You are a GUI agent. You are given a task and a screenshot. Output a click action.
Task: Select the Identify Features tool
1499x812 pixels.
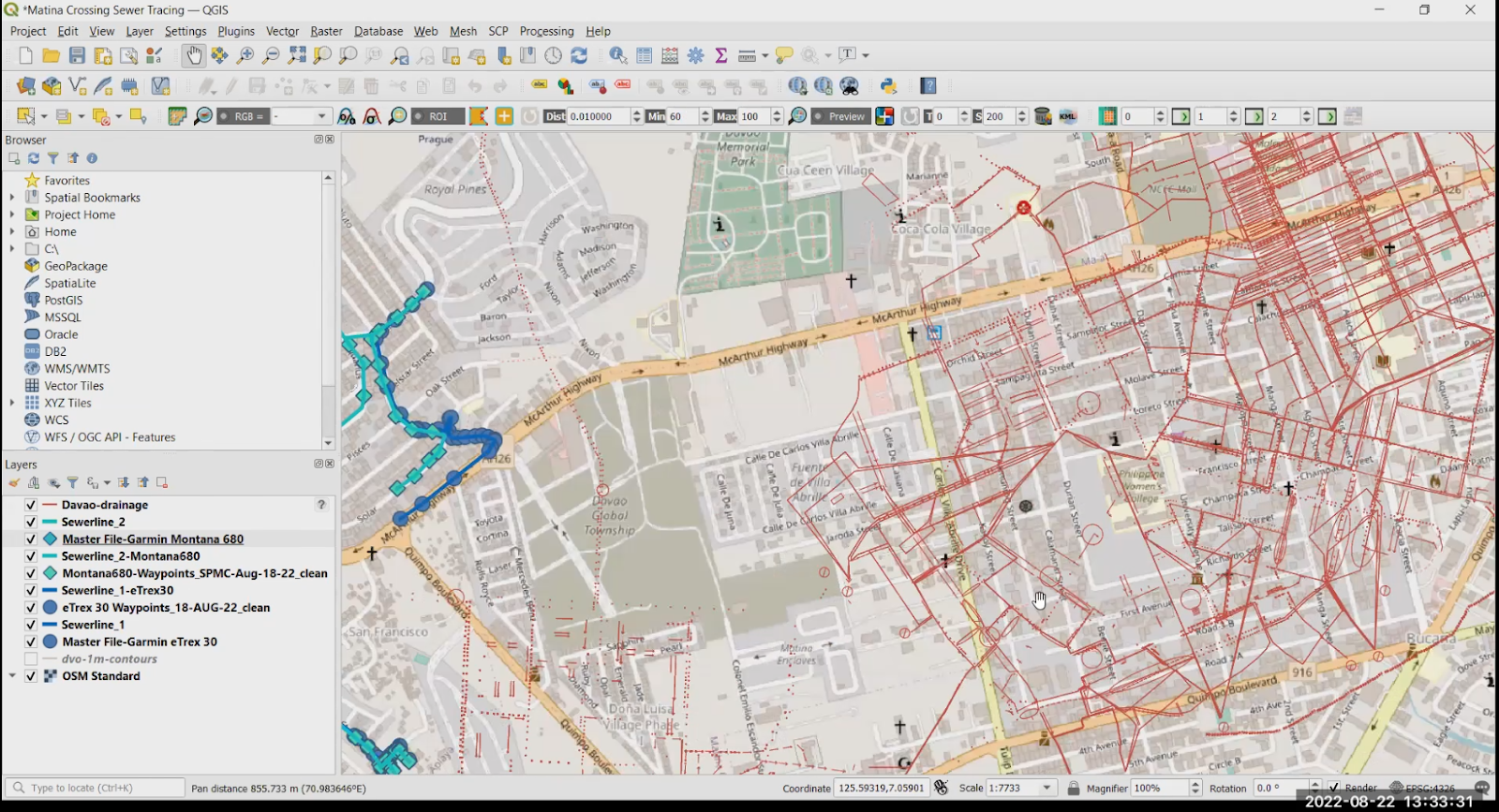[x=618, y=56]
